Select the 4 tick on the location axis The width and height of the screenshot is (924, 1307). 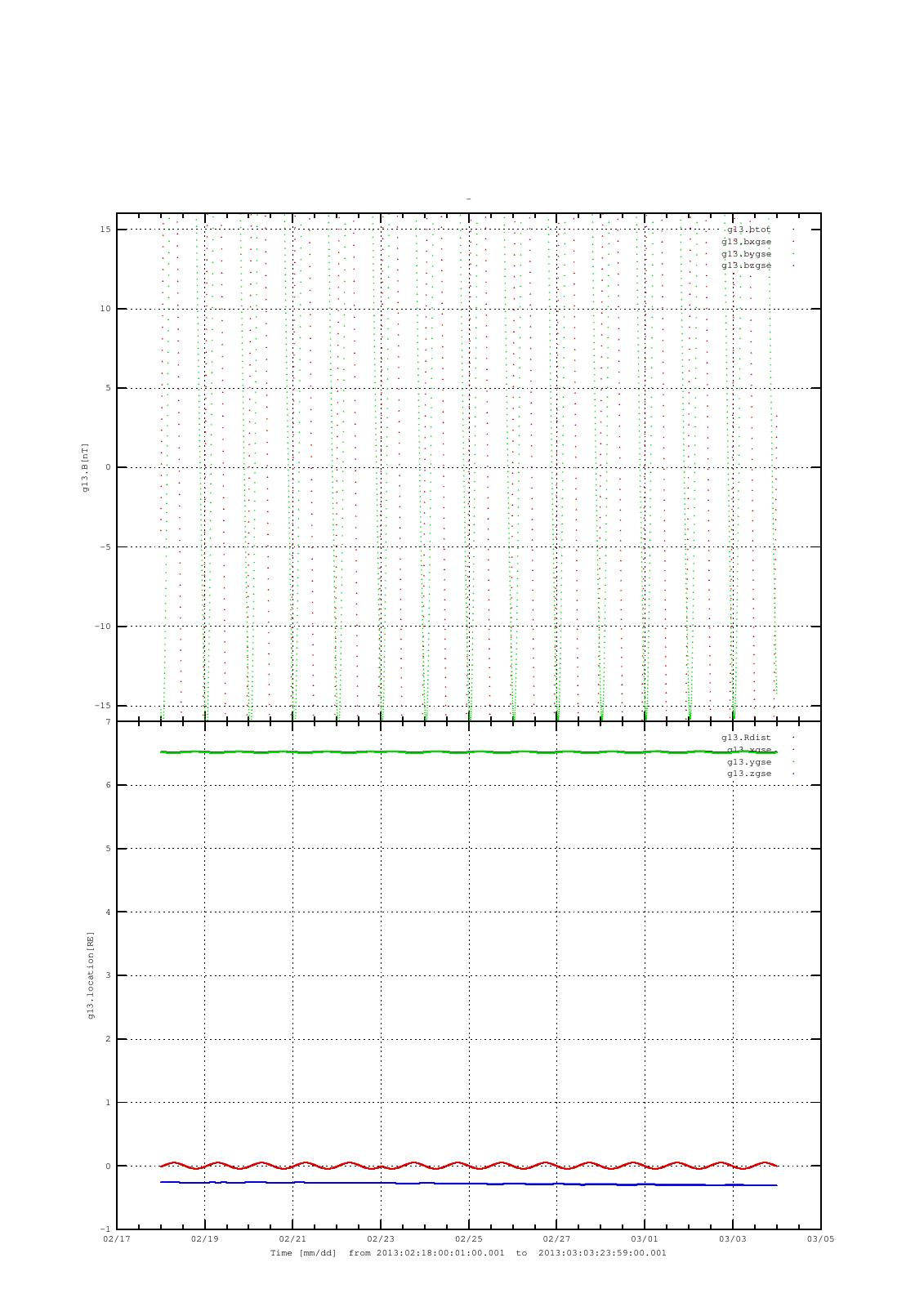(108, 912)
